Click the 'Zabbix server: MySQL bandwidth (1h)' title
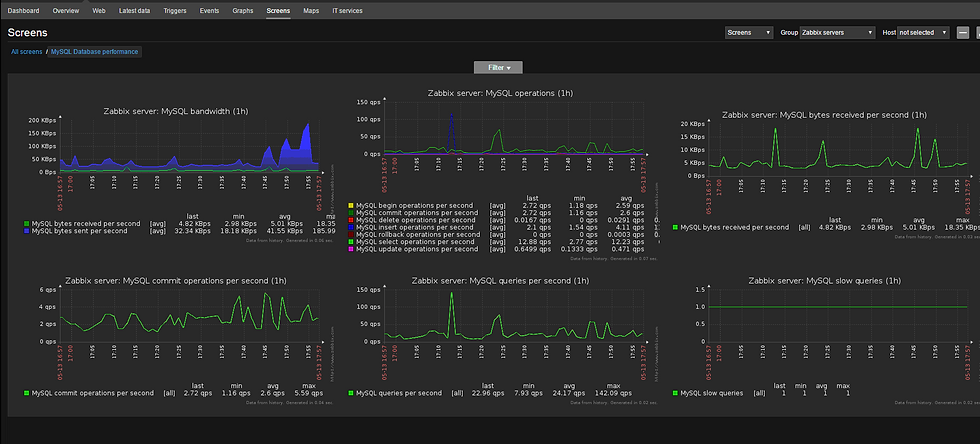 tap(176, 111)
